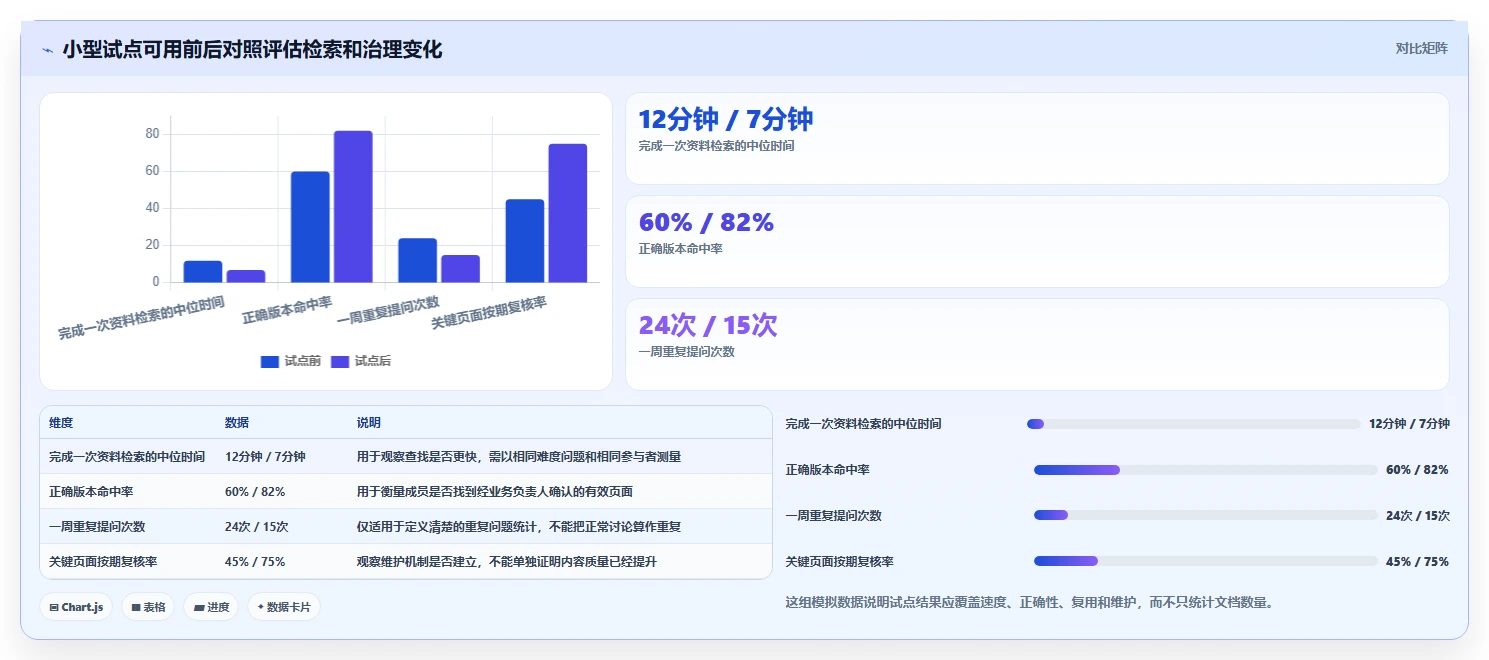This screenshot has height=660, width=1489.
Task: Click the table cell 60% / 82%
Action: [255, 492]
